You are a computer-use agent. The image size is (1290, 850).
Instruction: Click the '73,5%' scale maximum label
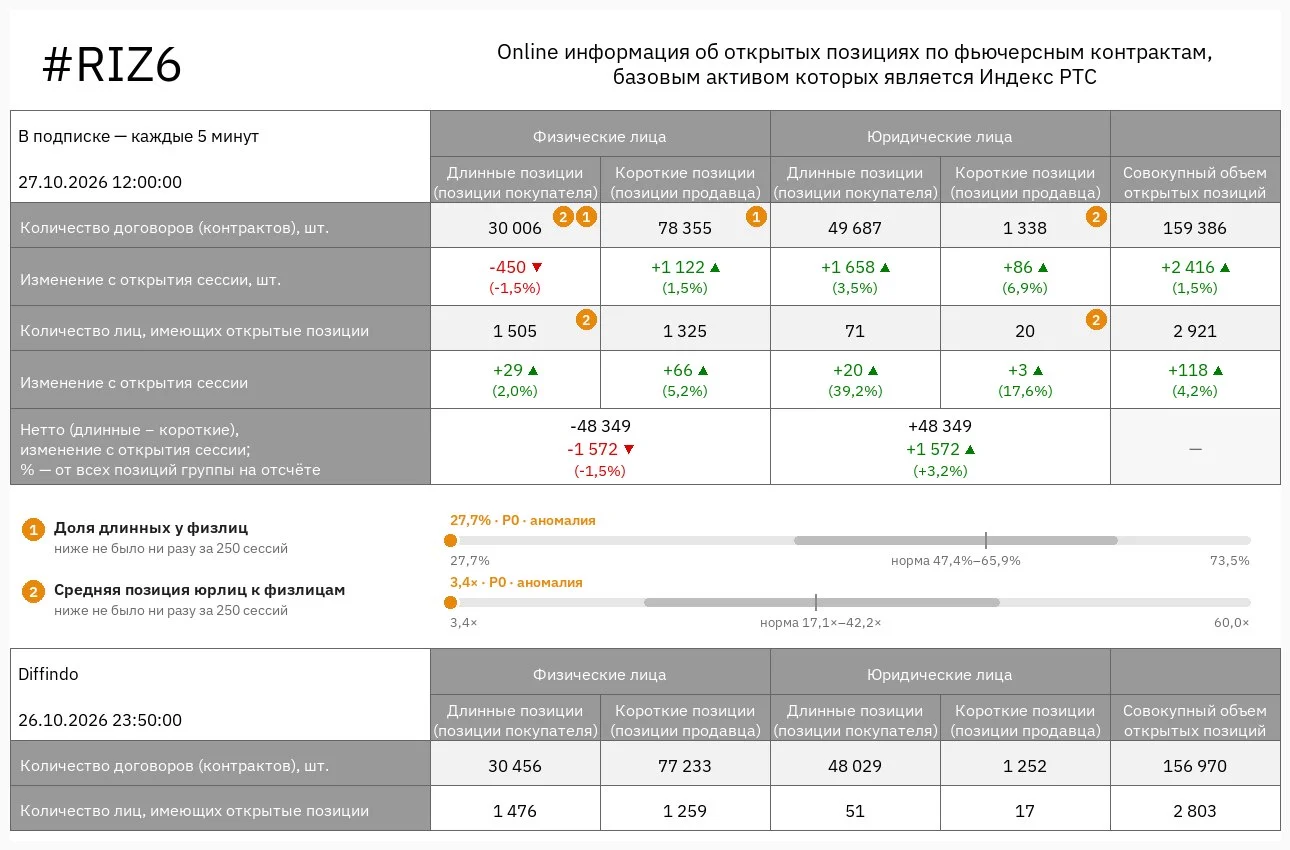click(x=1230, y=561)
